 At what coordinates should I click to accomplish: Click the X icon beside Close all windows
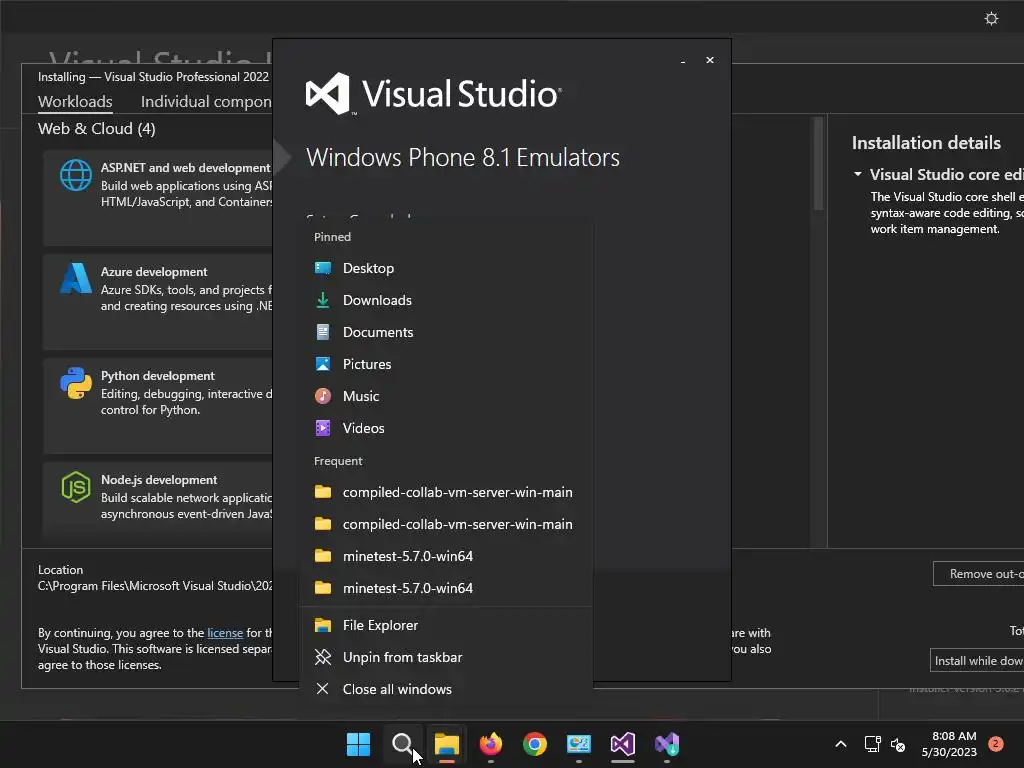[323, 689]
